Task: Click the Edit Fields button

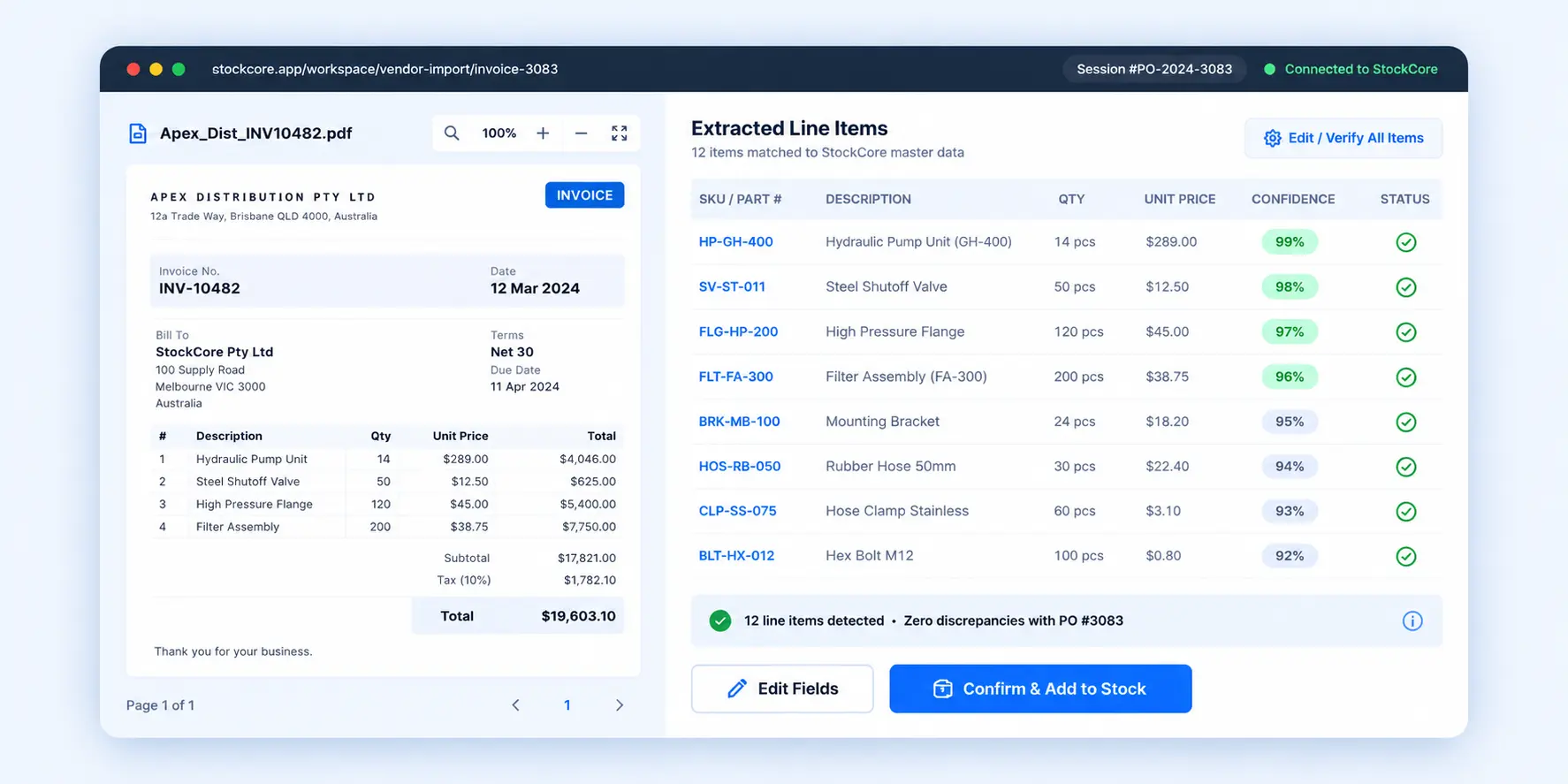Action: (782, 689)
